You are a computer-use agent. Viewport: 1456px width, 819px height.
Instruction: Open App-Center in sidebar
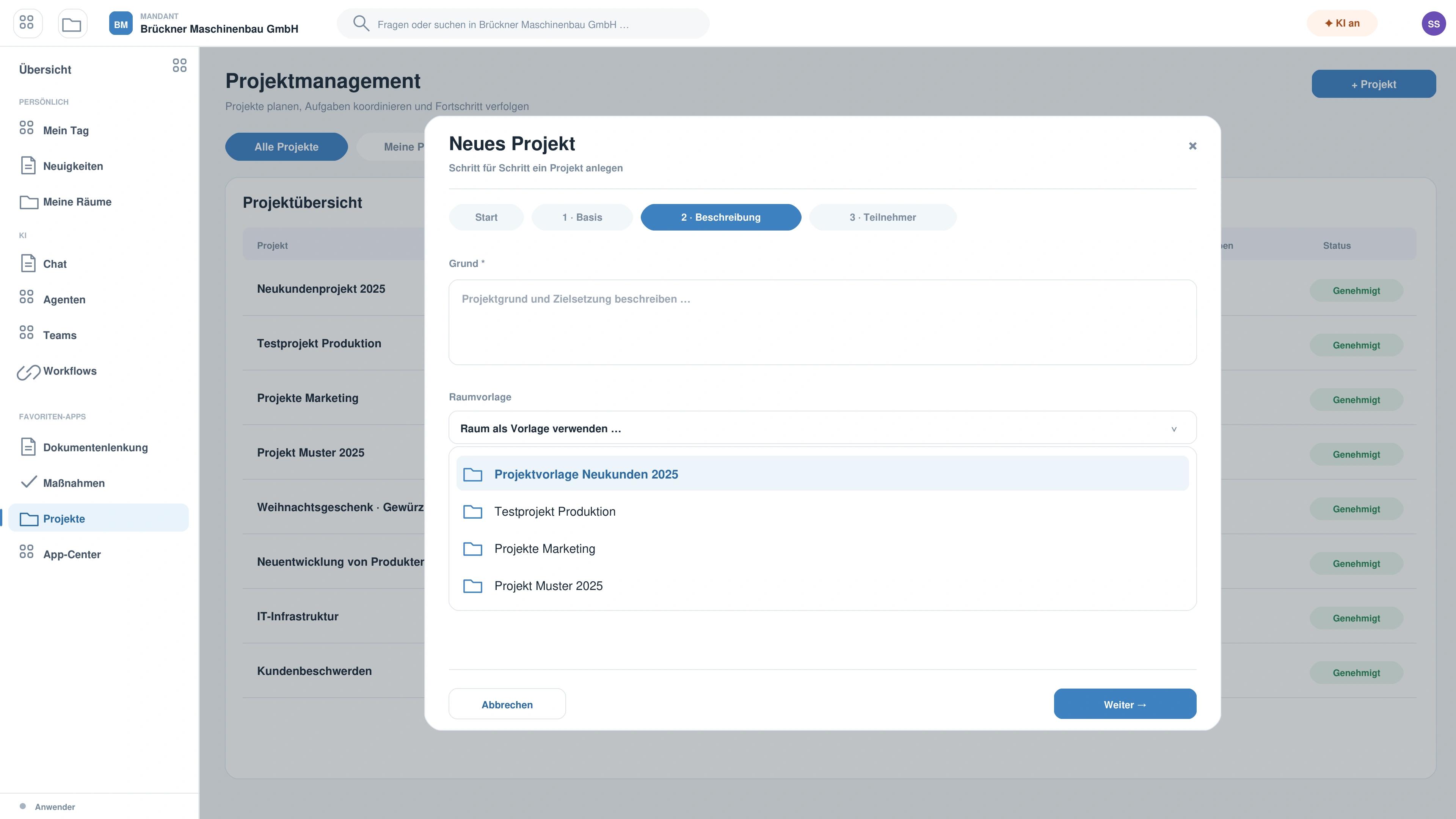pos(98,554)
